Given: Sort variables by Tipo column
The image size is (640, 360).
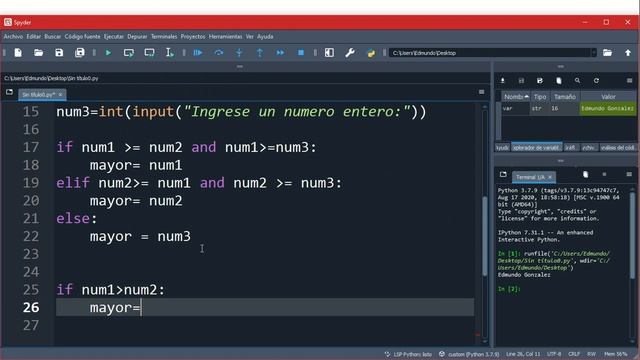Looking at the screenshot, I should click(x=540, y=97).
